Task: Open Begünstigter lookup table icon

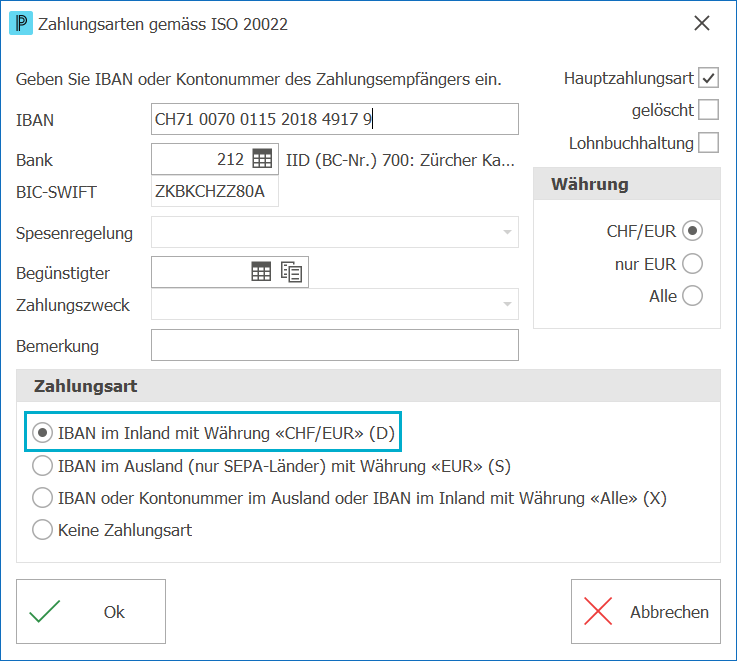Action: (x=261, y=272)
